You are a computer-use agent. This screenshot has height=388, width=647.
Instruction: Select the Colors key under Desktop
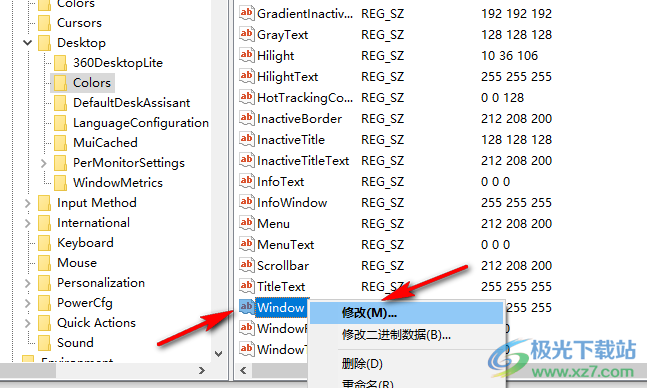pyautogui.click(x=92, y=83)
